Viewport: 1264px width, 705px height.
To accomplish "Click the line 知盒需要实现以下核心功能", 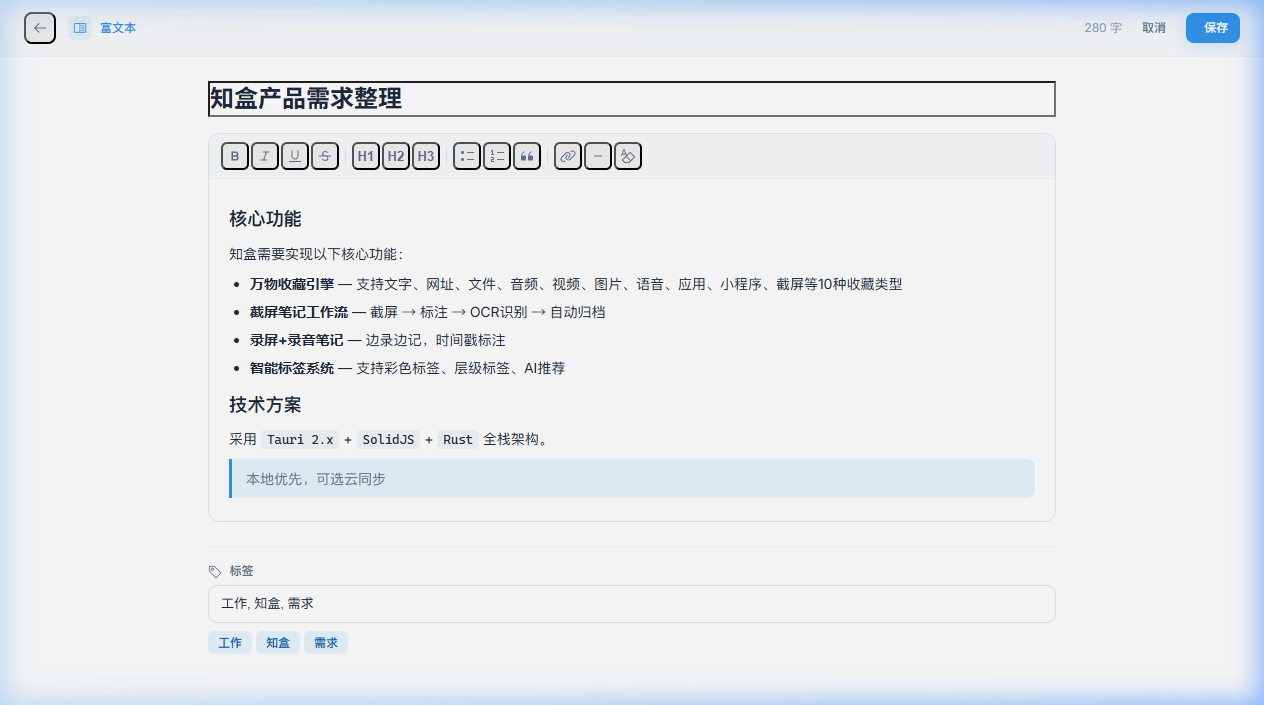I will tap(316, 254).
